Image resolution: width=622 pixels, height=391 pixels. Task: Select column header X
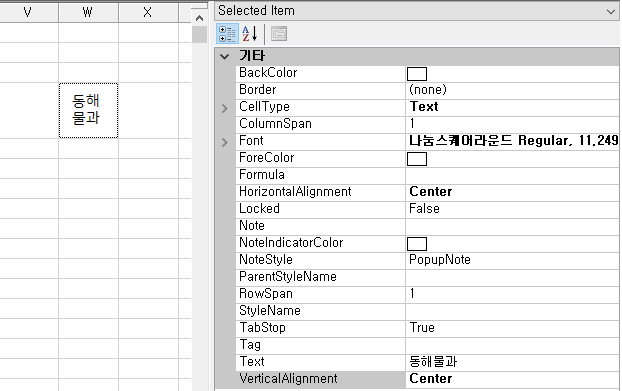(x=148, y=12)
